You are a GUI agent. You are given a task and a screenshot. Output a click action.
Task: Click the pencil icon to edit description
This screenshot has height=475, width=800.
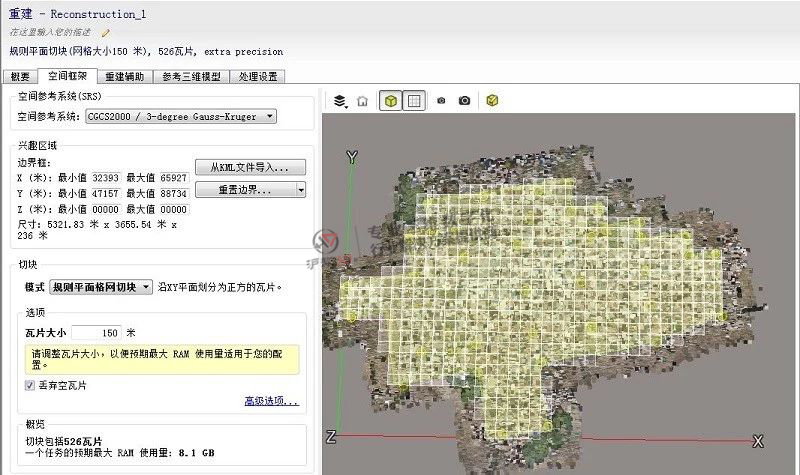[x=106, y=33]
